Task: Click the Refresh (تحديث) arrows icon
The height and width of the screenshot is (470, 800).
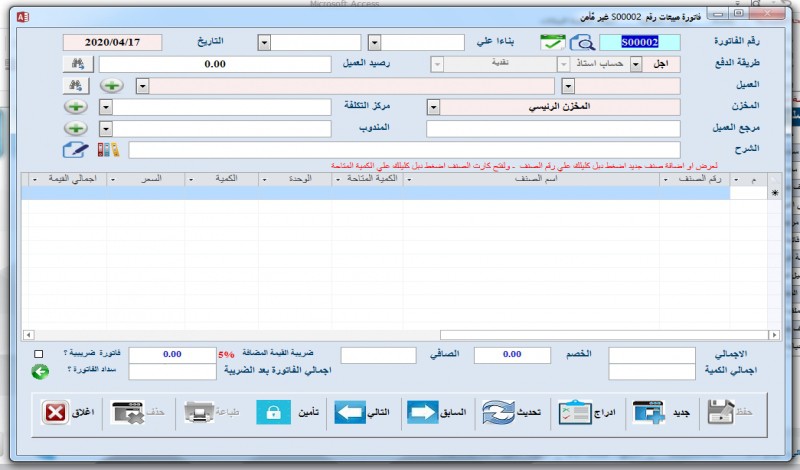Action: tap(498, 412)
